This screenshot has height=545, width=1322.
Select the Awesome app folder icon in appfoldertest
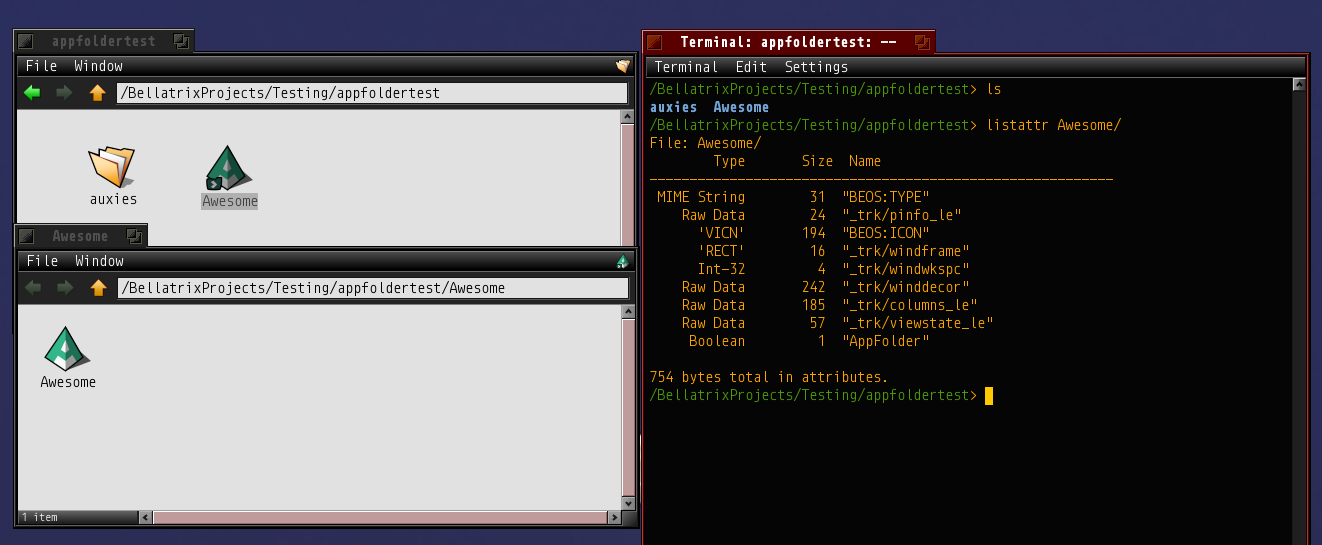point(229,168)
